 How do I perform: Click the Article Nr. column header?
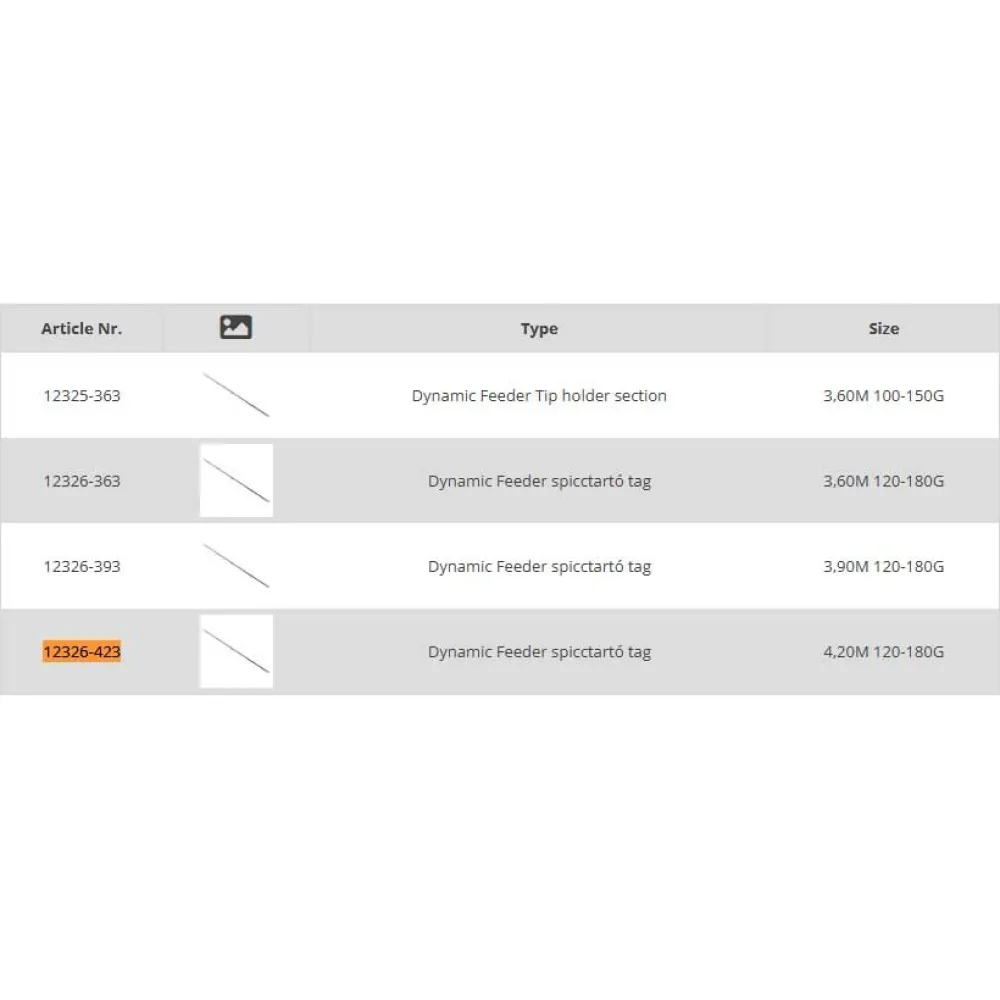tap(82, 328)
